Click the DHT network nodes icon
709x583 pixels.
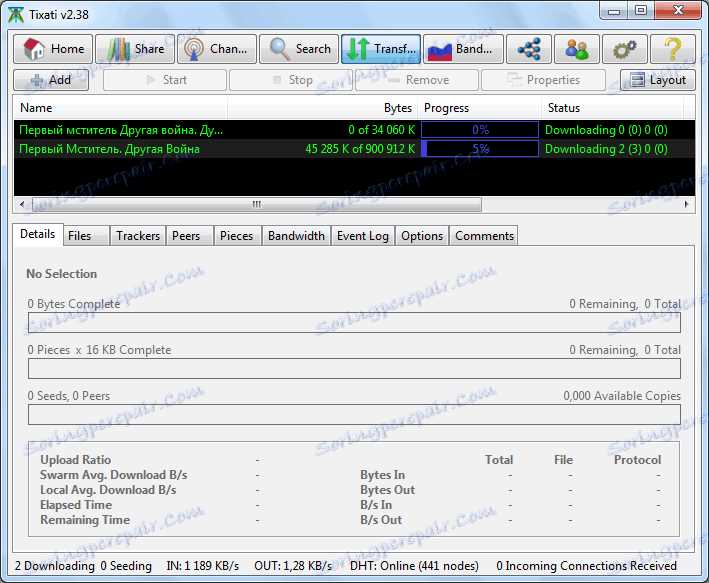coord(529,49)
